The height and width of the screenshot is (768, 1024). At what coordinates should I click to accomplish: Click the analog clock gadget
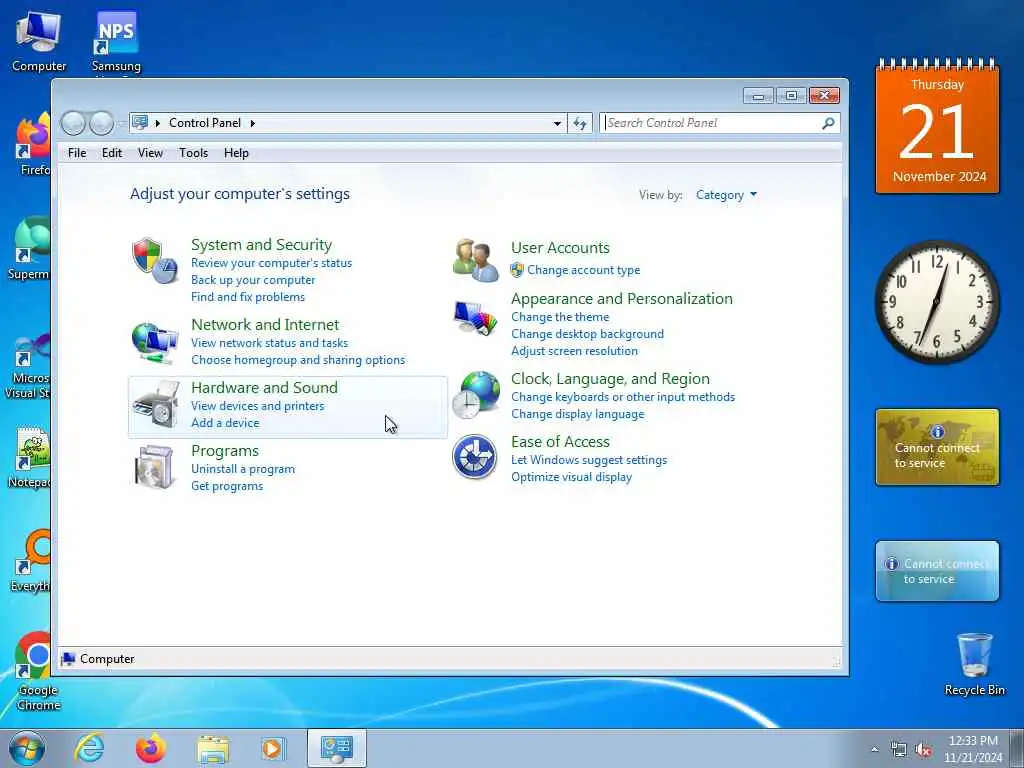tap(937, 302)
